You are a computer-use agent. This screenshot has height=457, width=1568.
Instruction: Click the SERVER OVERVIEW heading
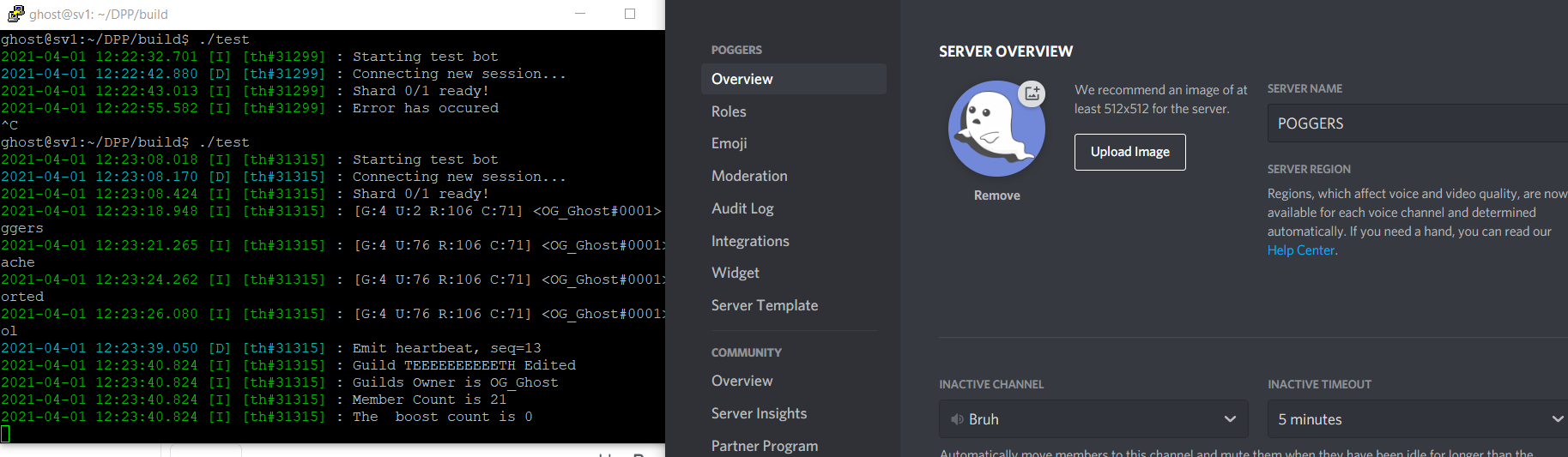click(x=1006, y=51)
